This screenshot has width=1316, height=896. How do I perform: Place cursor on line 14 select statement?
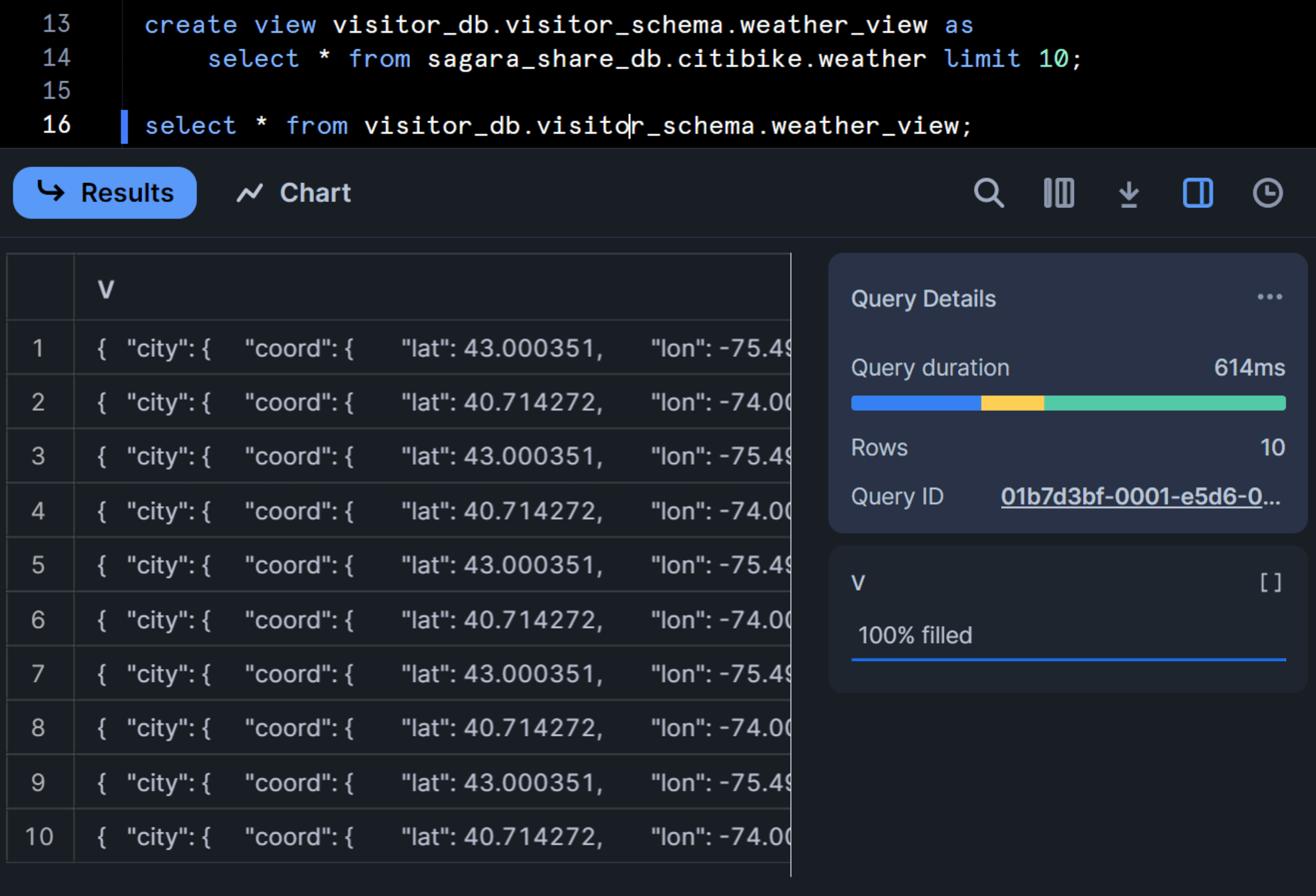click(x=645, y=59)
